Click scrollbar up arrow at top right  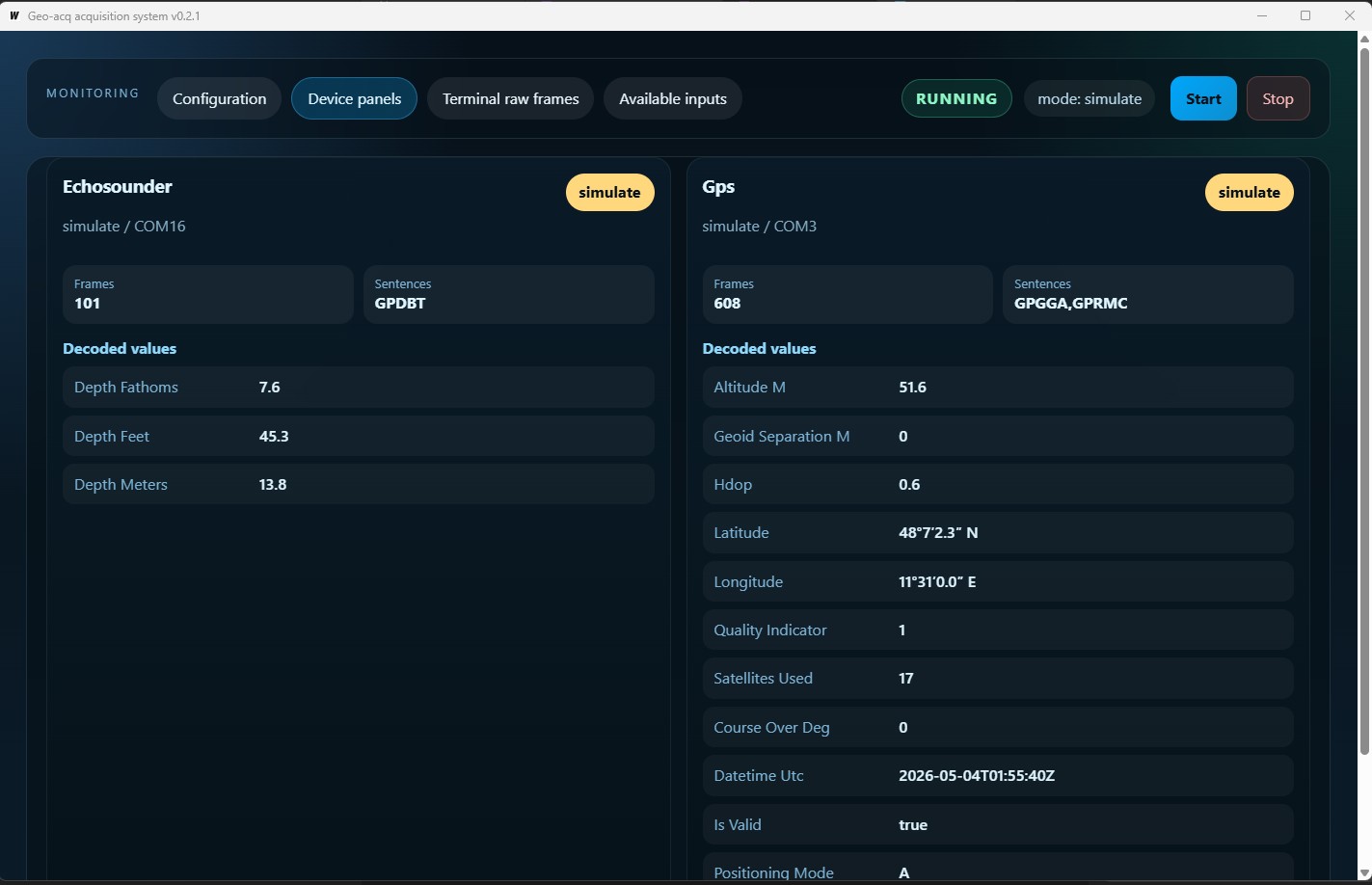1364,40
